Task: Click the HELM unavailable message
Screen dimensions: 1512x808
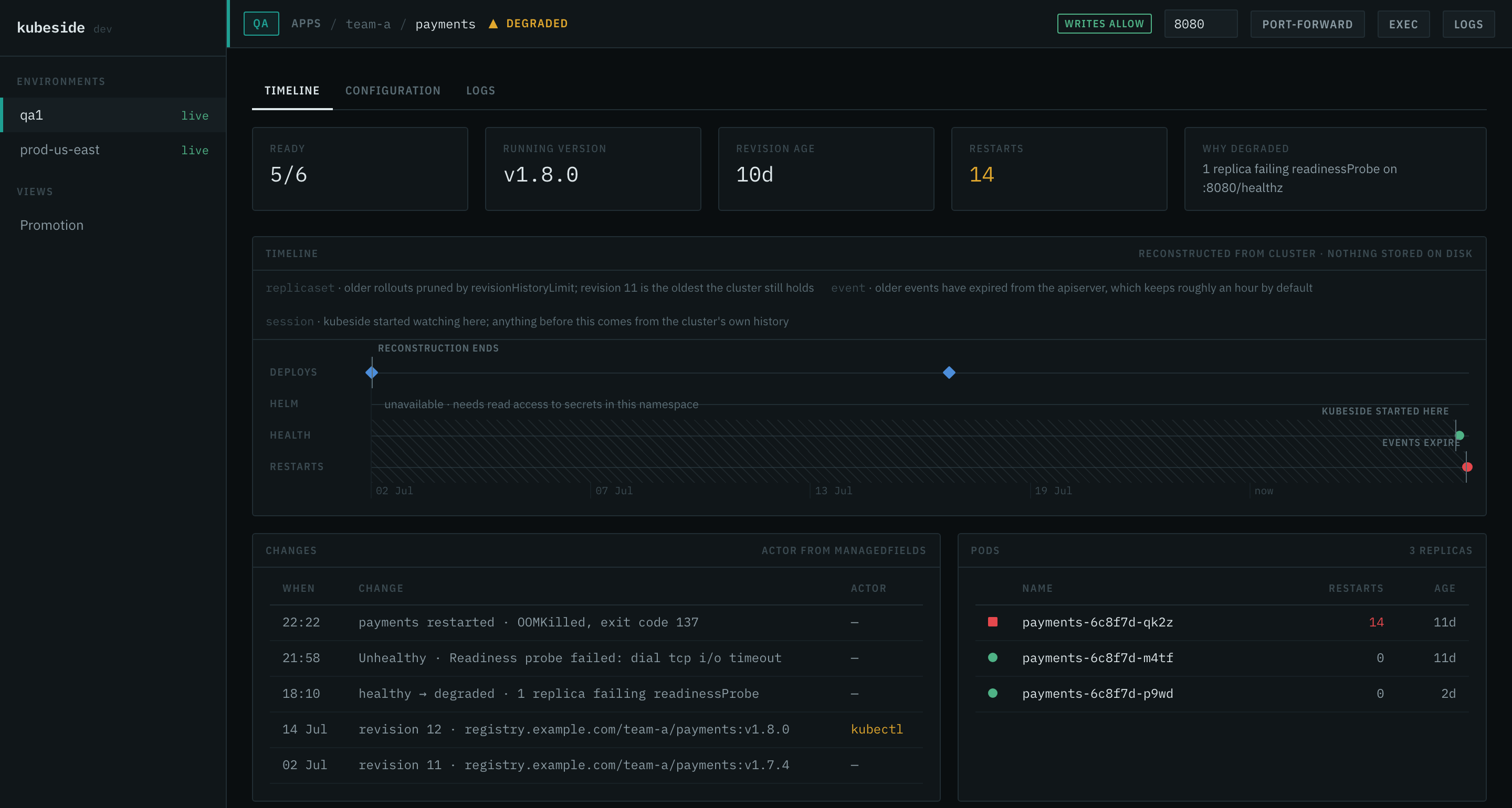Action: click(541, 405)
